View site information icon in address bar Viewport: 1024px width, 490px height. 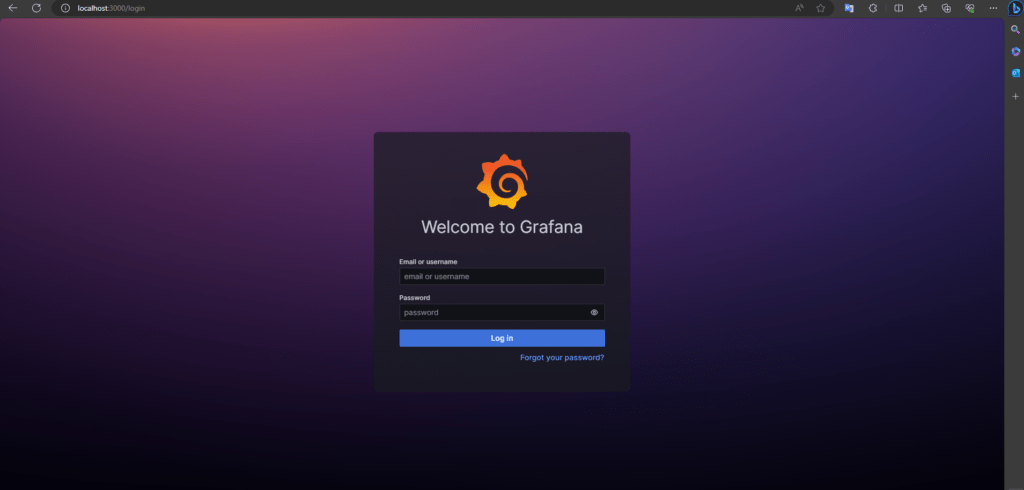click(x=65, y=8)
